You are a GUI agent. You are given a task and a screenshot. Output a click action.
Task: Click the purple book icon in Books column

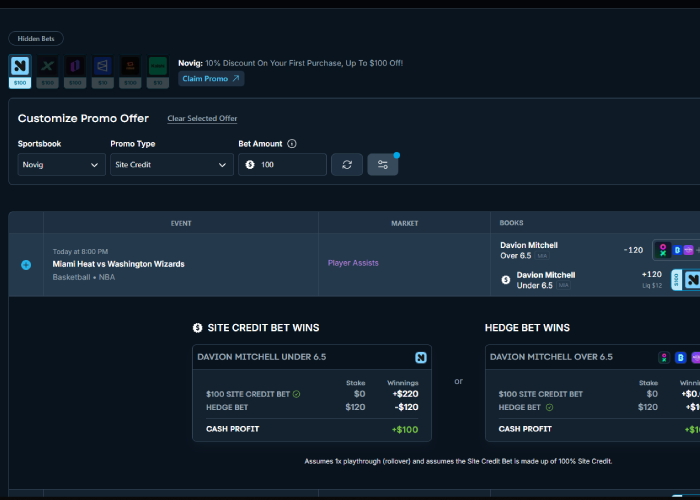click(688, 250)
